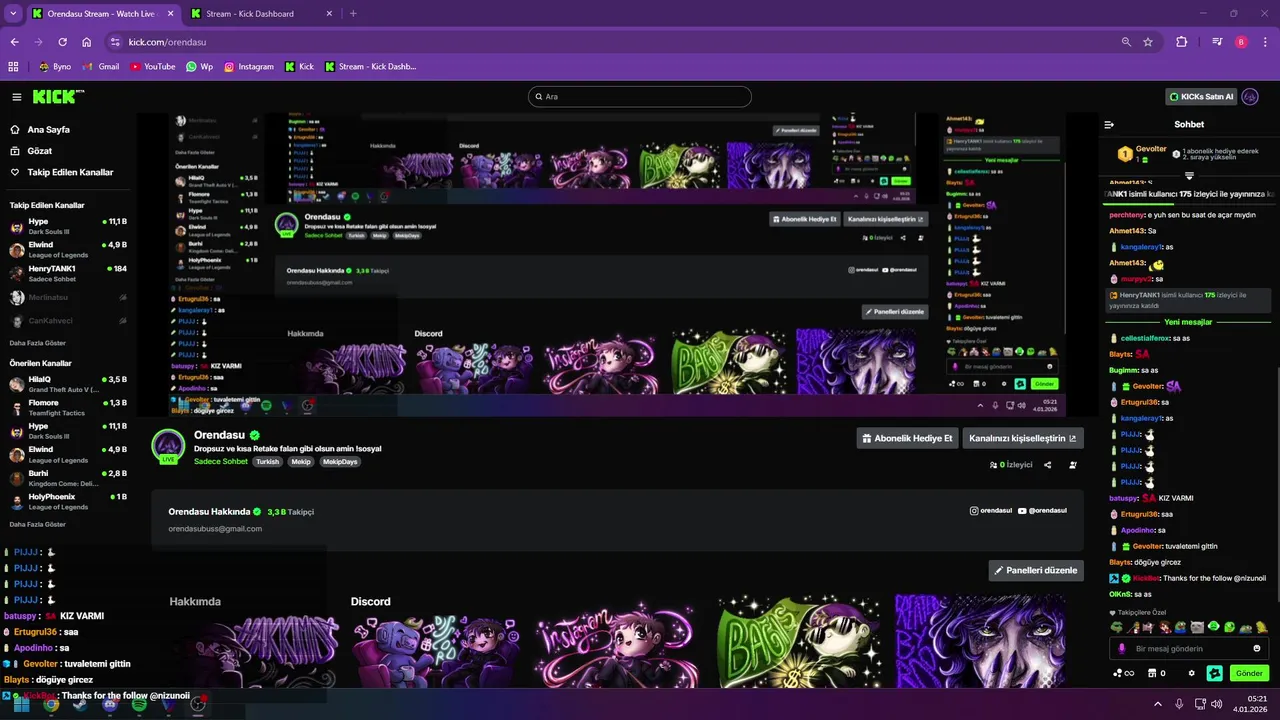Open HilalQ recommended channel
The image size is (1280, 720).
tap(68, 384)
